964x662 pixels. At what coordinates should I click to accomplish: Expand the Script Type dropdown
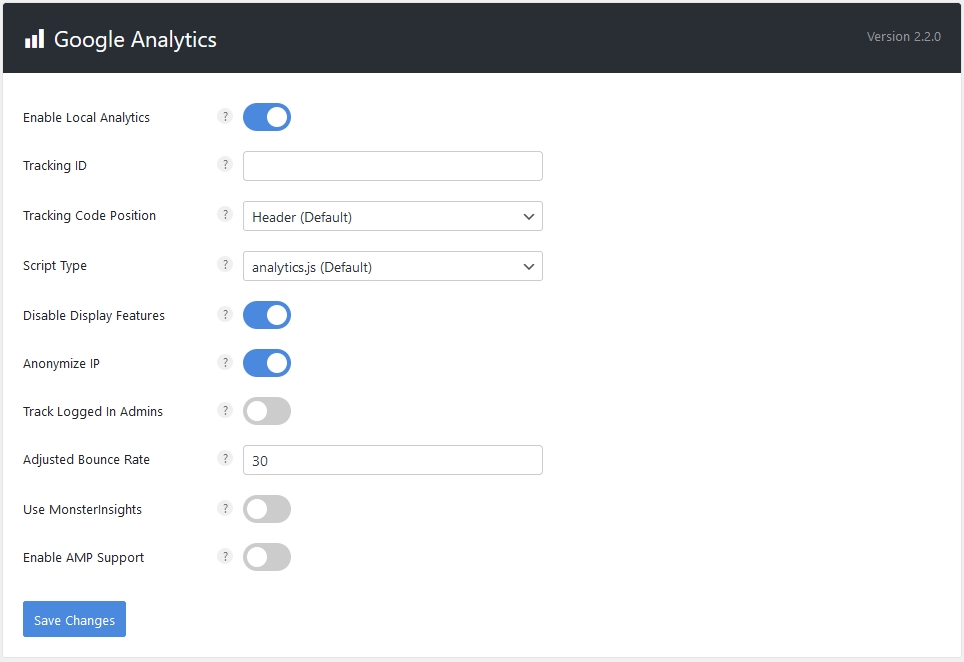(392, 266)
